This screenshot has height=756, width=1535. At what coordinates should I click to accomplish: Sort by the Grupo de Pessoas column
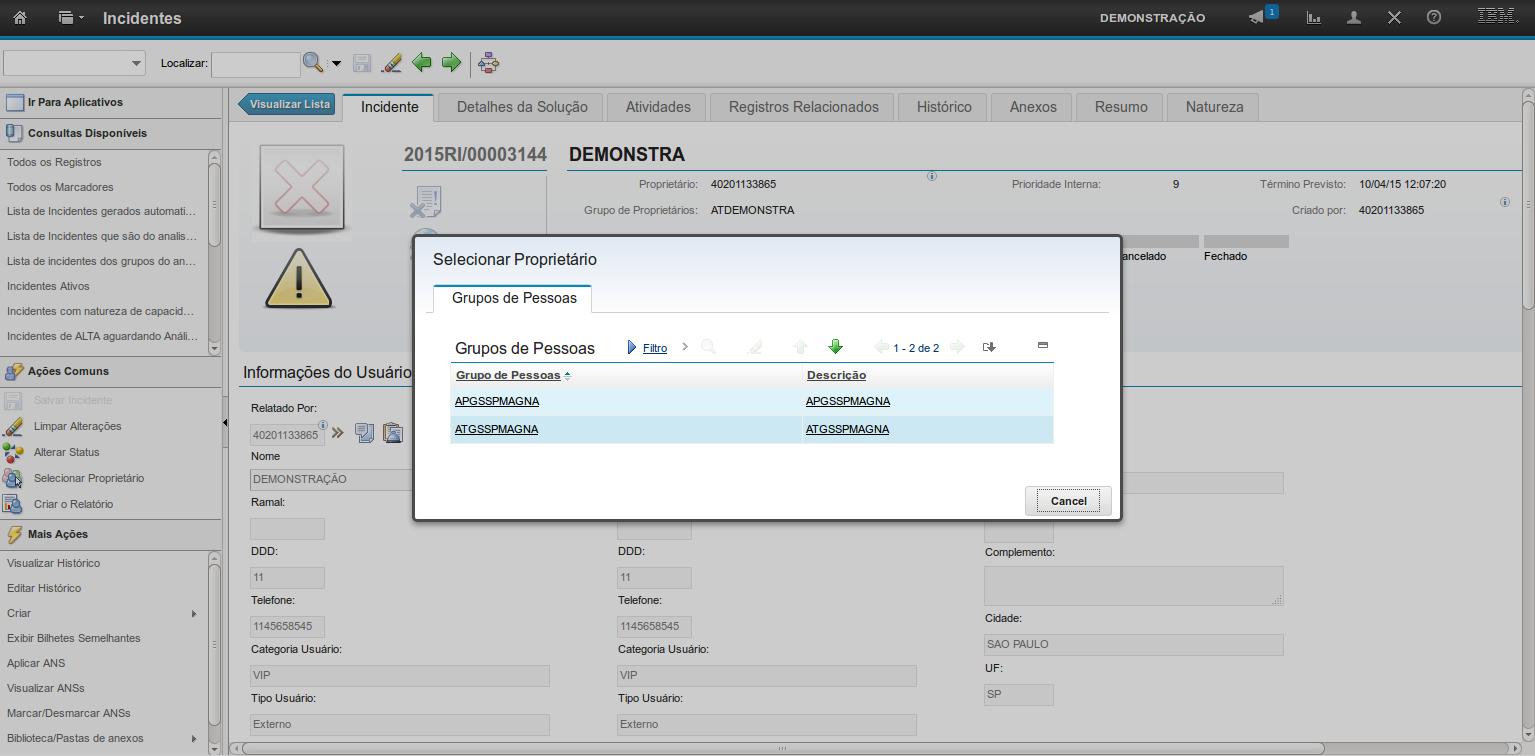[508, 375]
